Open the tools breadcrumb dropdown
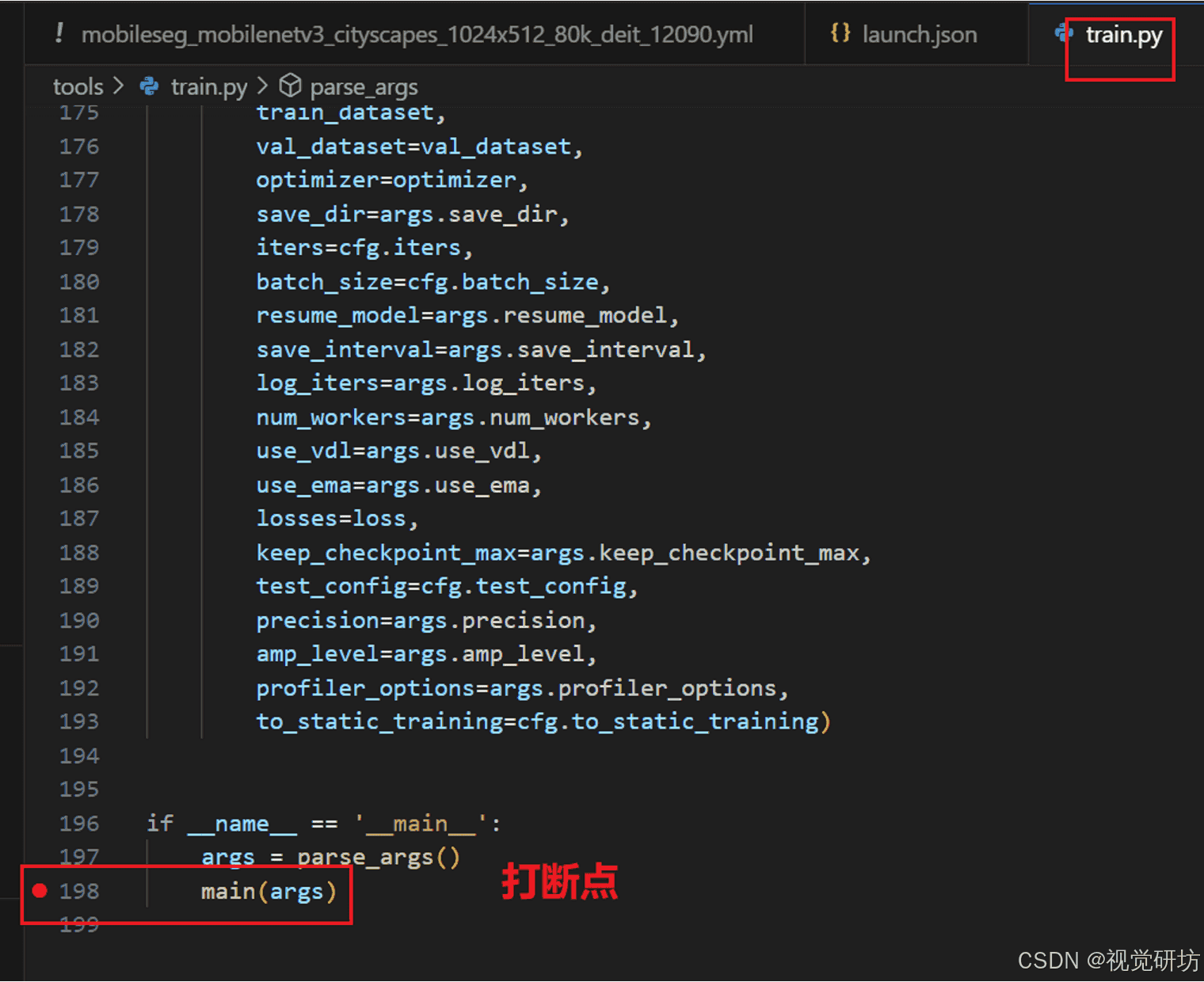The height and width of the screenshot is (982, 1204). click(x=77, y=86)
